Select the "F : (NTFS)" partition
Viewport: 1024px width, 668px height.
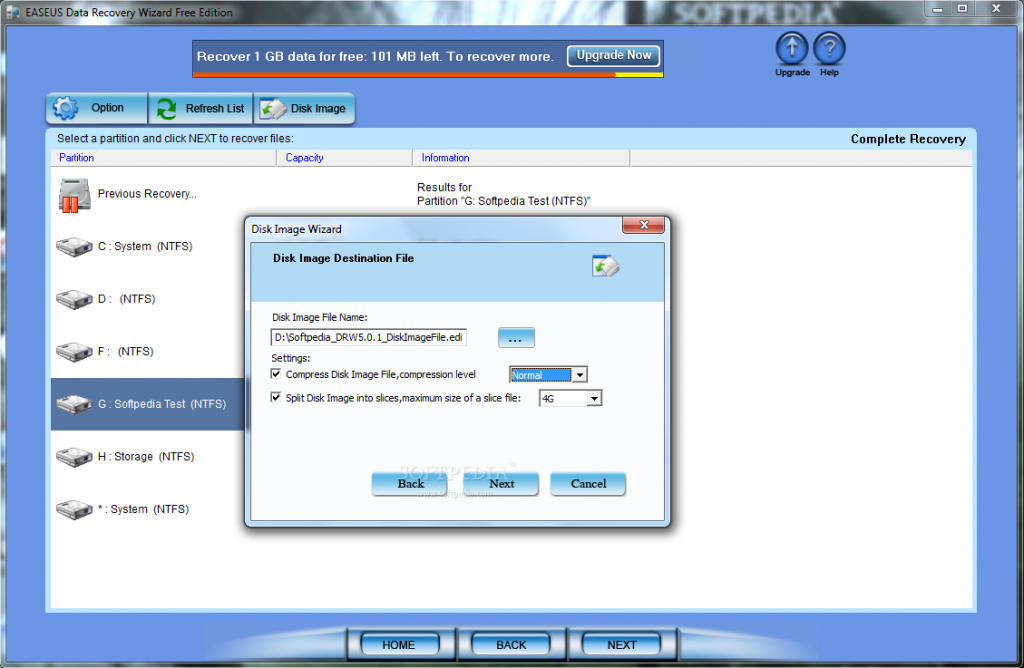pos(126,351)
